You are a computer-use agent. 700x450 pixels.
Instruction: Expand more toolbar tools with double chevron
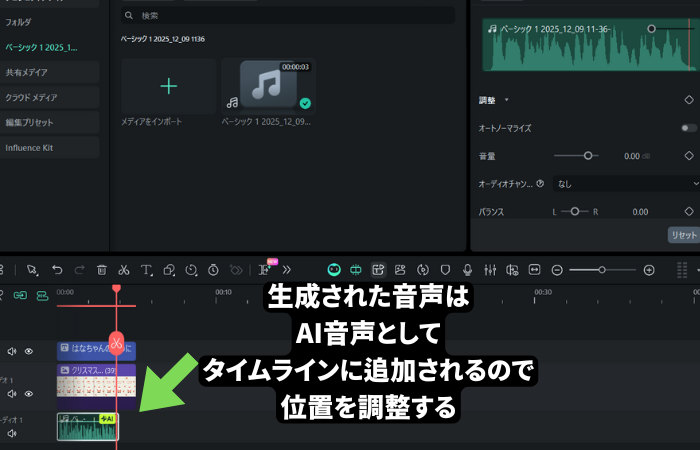pos(287,270)
